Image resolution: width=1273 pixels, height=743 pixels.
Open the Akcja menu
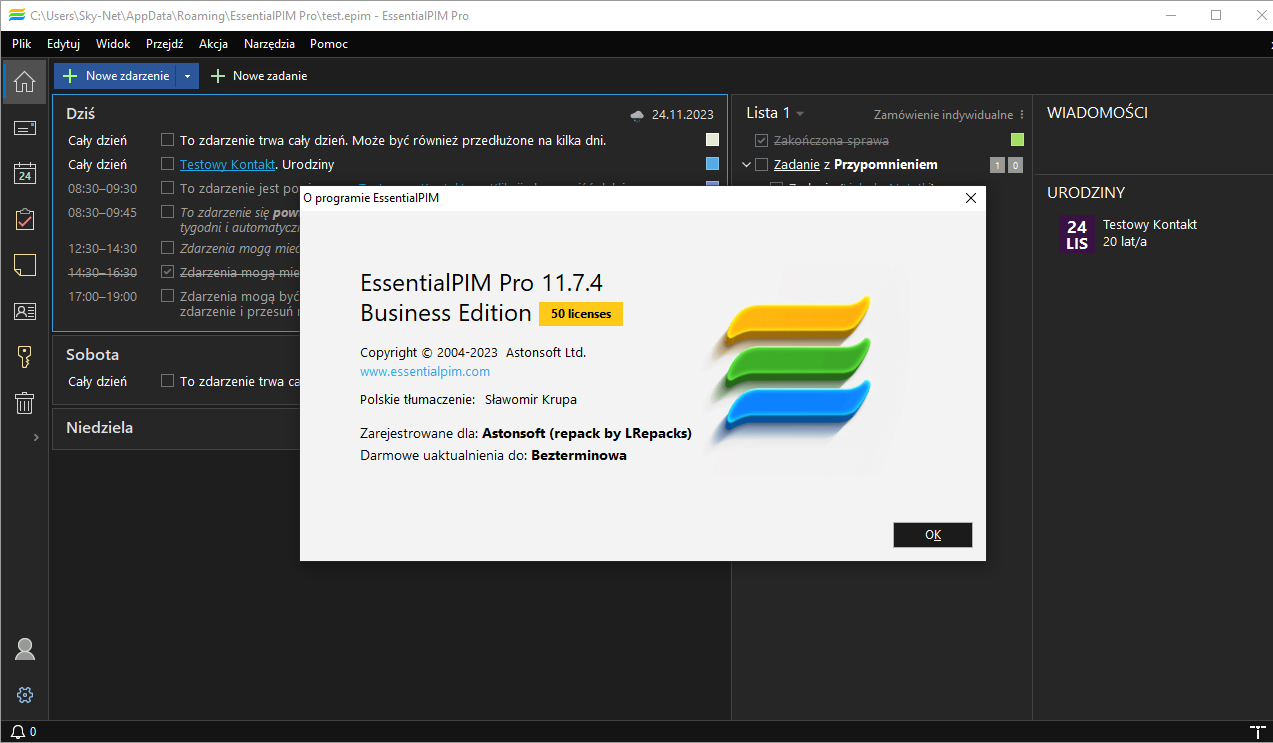(213, 44)
